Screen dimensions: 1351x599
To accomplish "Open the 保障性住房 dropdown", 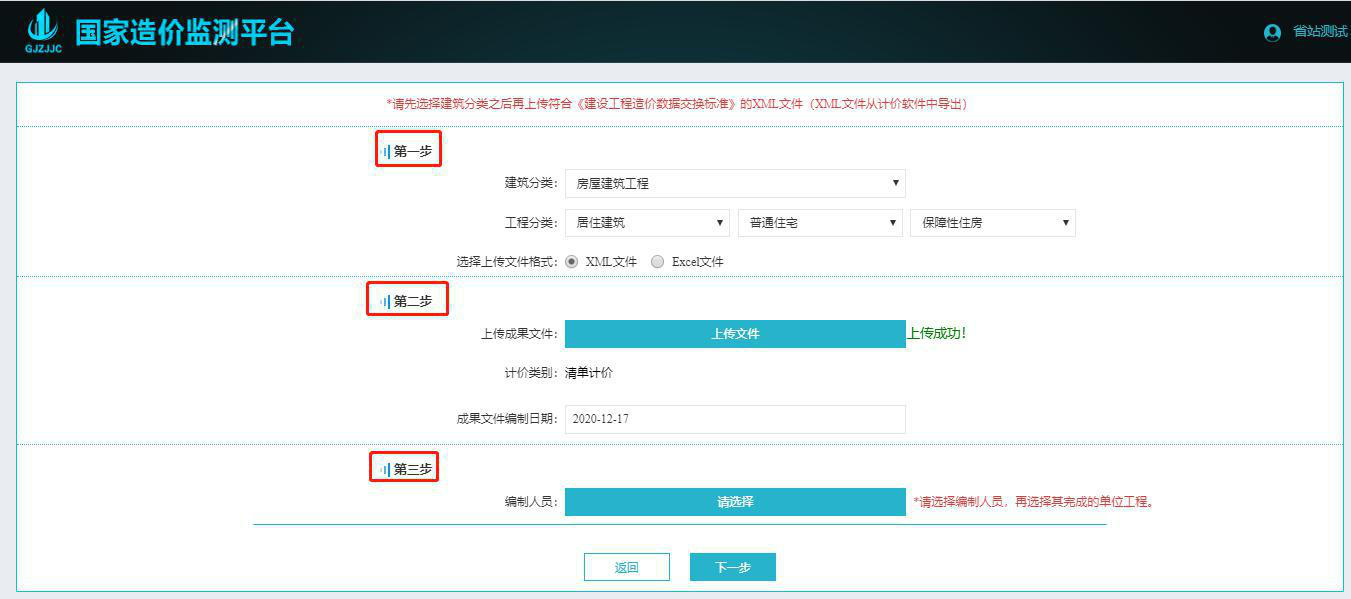I will click(x=991, y=222).
